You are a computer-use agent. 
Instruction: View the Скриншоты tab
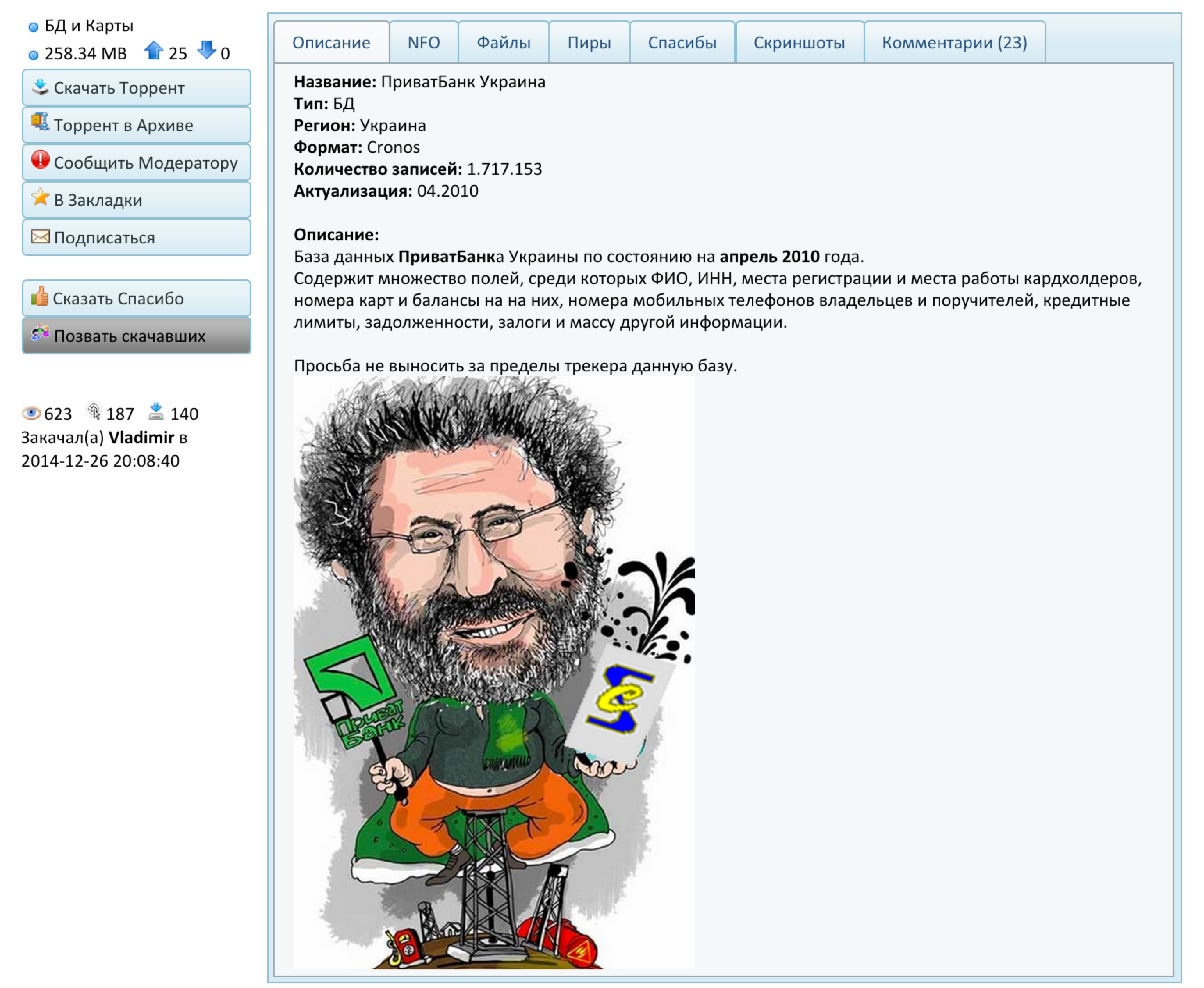799,43
